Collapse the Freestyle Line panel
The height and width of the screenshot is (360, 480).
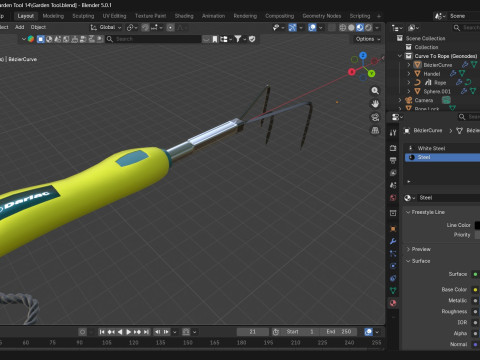pos(408,212)
